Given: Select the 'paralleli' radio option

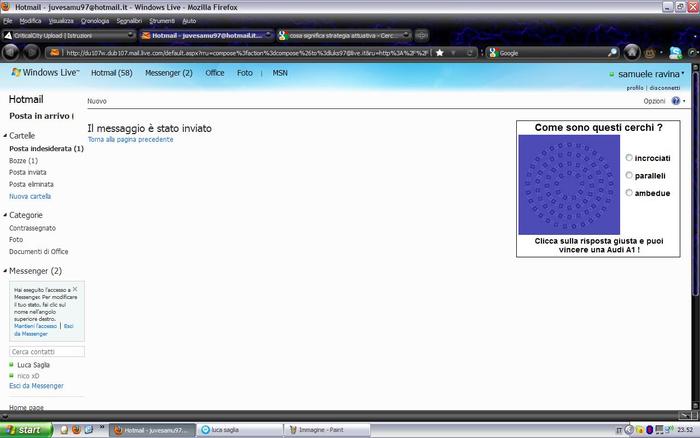Looking at the screenshot, I should pyautogui.click(x=629, y=175).
